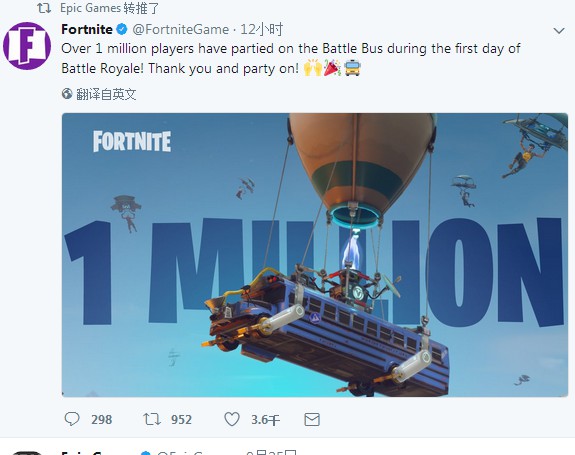View the 1 MILLION Battle Bus image
The width and height of the screenshot is (575, 455).
315,255
